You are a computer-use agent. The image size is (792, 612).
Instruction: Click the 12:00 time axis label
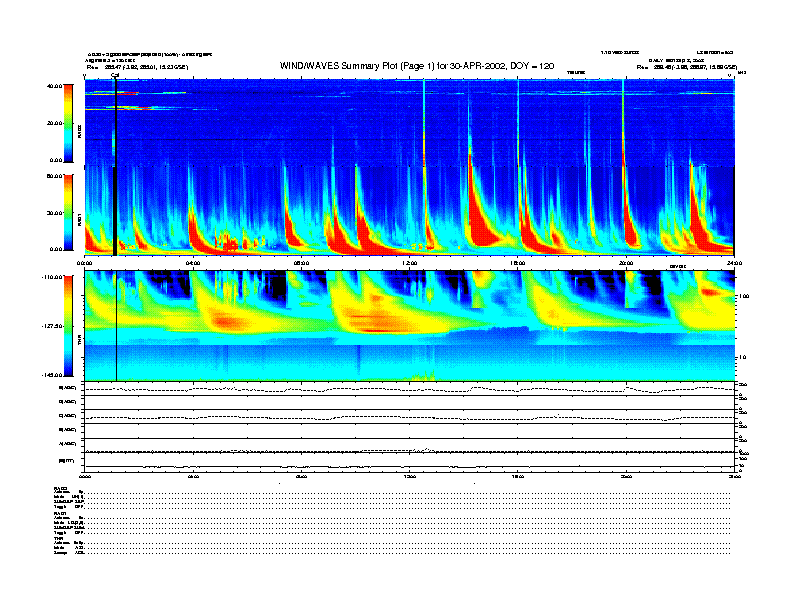coord(409,262)
